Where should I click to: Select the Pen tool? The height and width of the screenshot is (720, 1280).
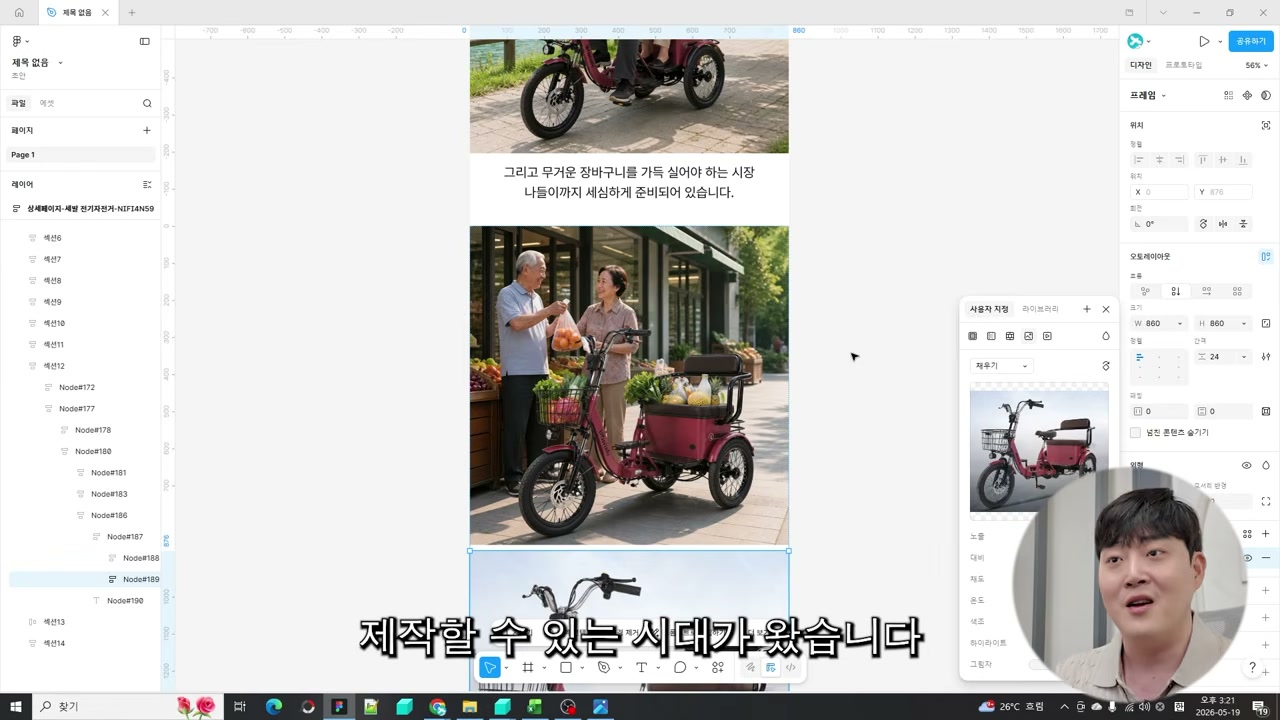coord(604,667)
